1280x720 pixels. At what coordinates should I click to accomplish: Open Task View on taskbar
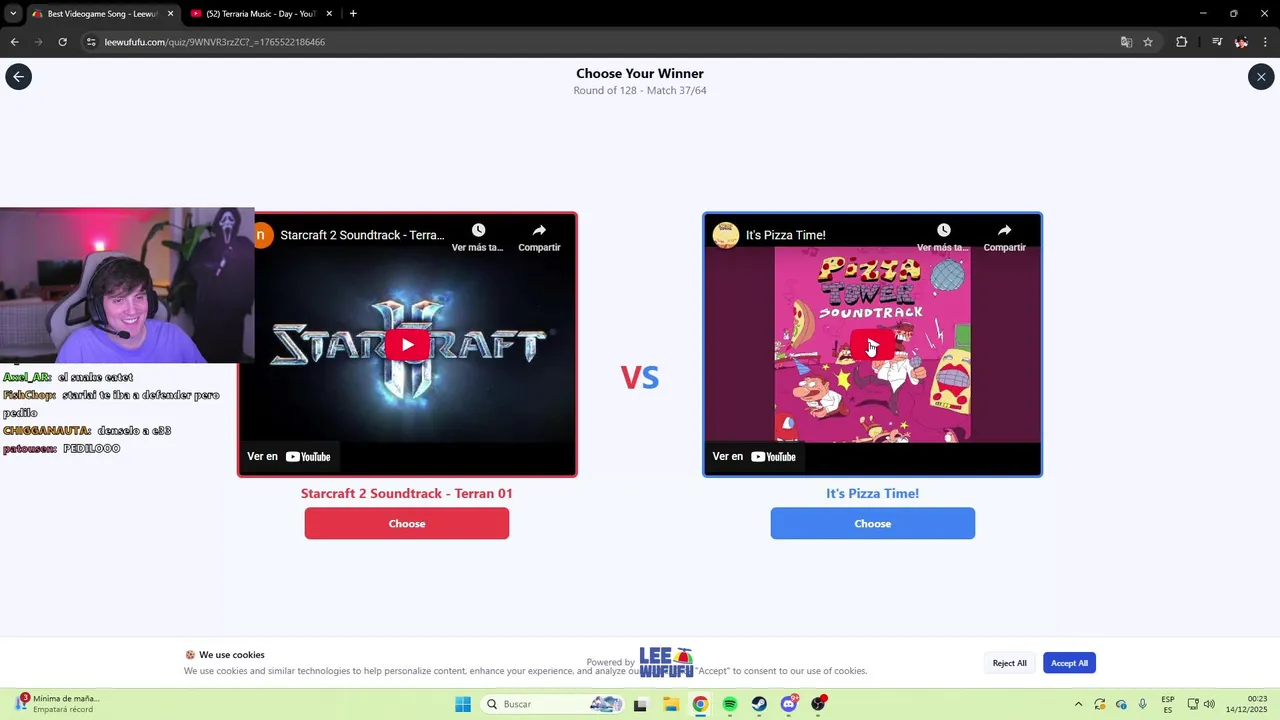coord(640,704)
